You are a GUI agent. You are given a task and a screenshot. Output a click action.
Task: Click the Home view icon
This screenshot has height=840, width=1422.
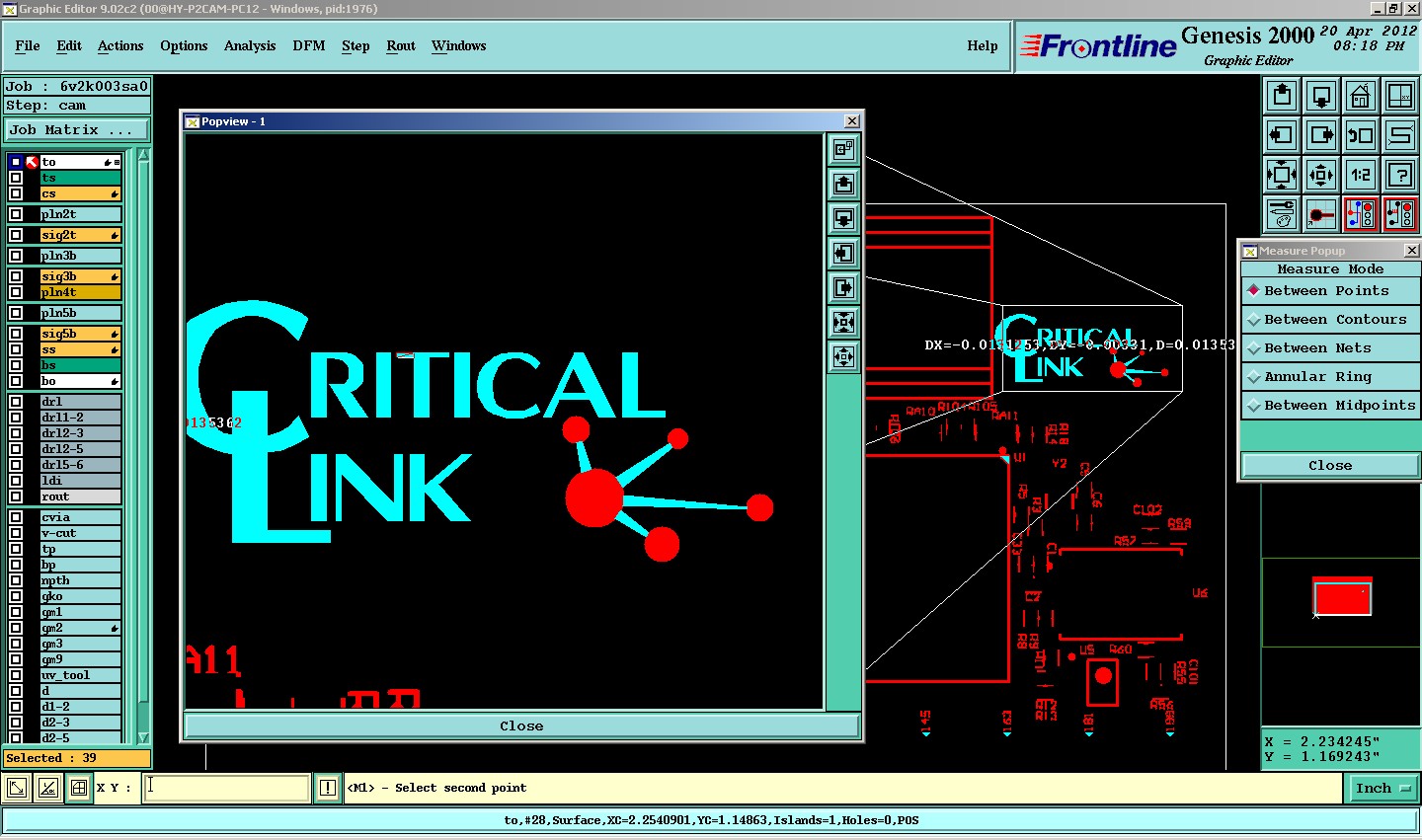pos(1361,96)
